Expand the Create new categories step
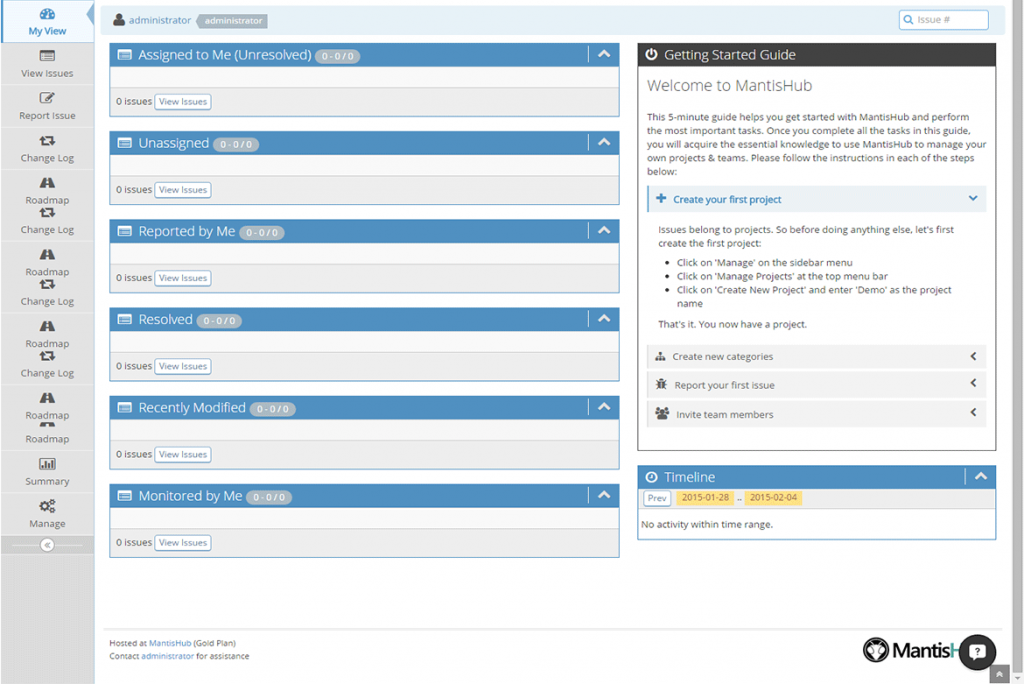1024x684 pixels. point(816,357)
